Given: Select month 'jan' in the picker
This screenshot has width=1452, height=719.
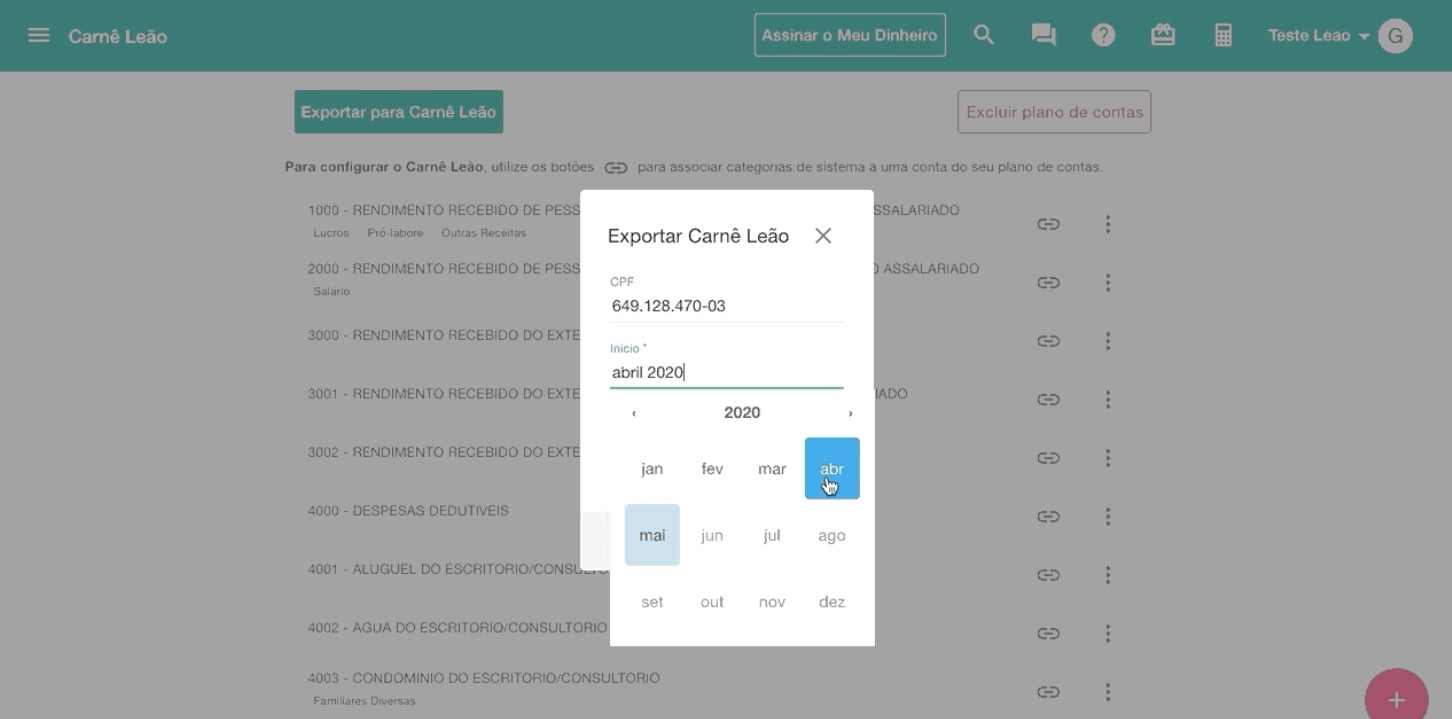Looking at the screenshot, I should click(652, 469).
